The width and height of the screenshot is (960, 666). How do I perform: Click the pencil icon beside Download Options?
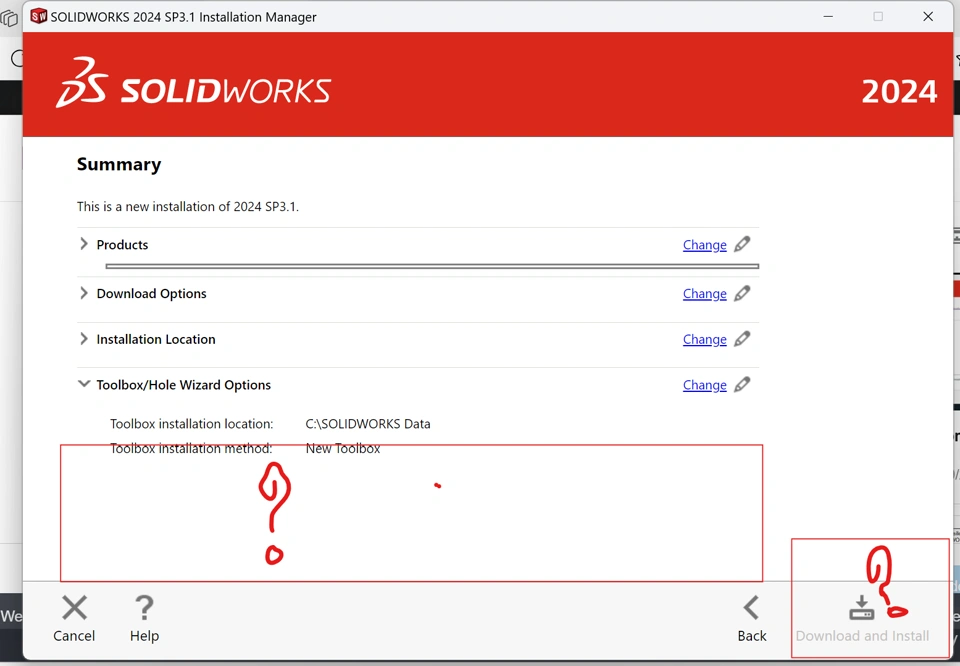click(742, 293)
